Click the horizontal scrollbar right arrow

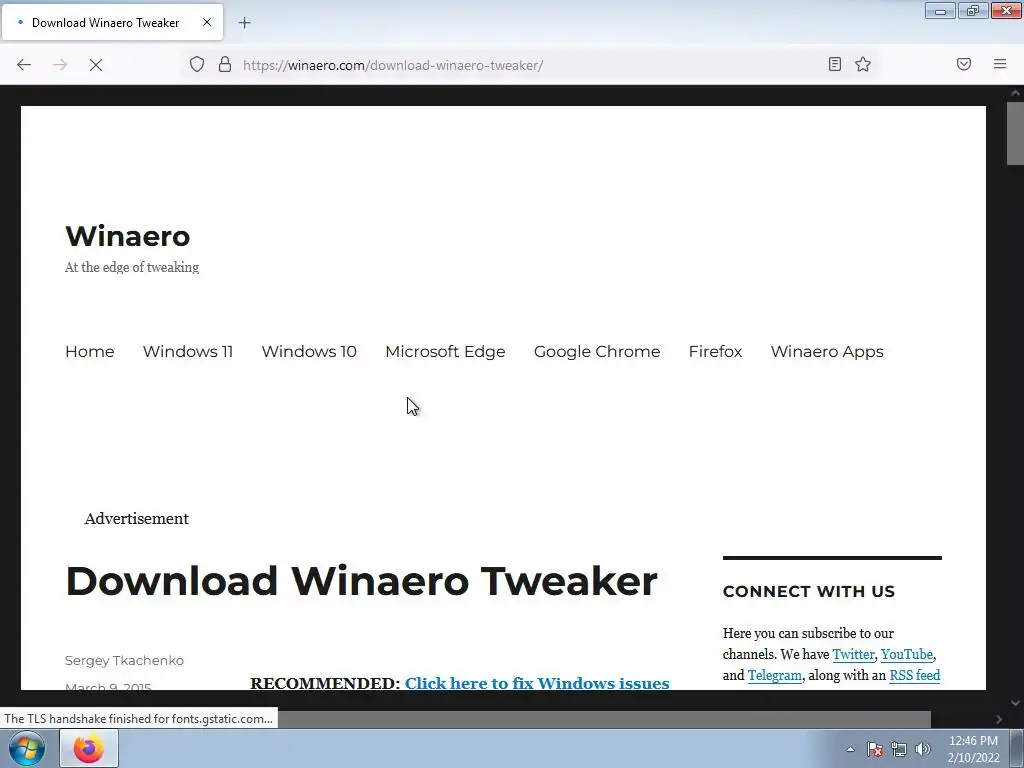coord(999,719)
